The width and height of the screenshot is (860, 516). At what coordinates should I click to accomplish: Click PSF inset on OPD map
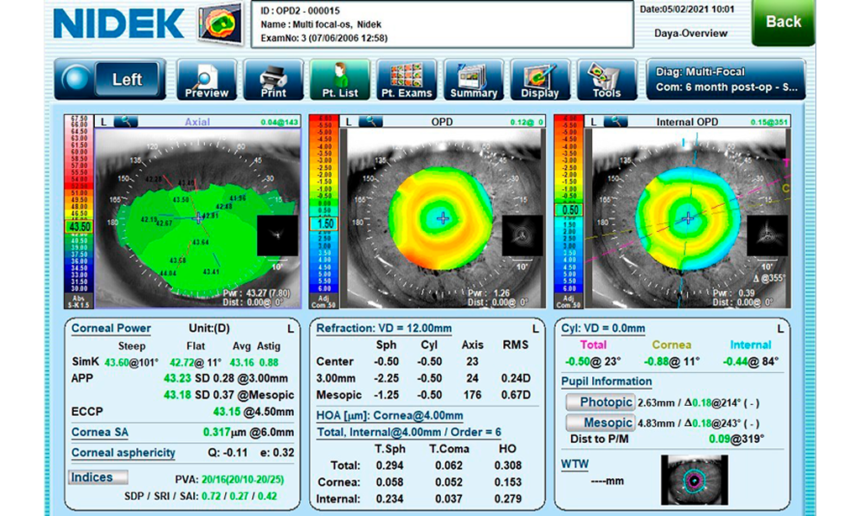click(523, 235)
